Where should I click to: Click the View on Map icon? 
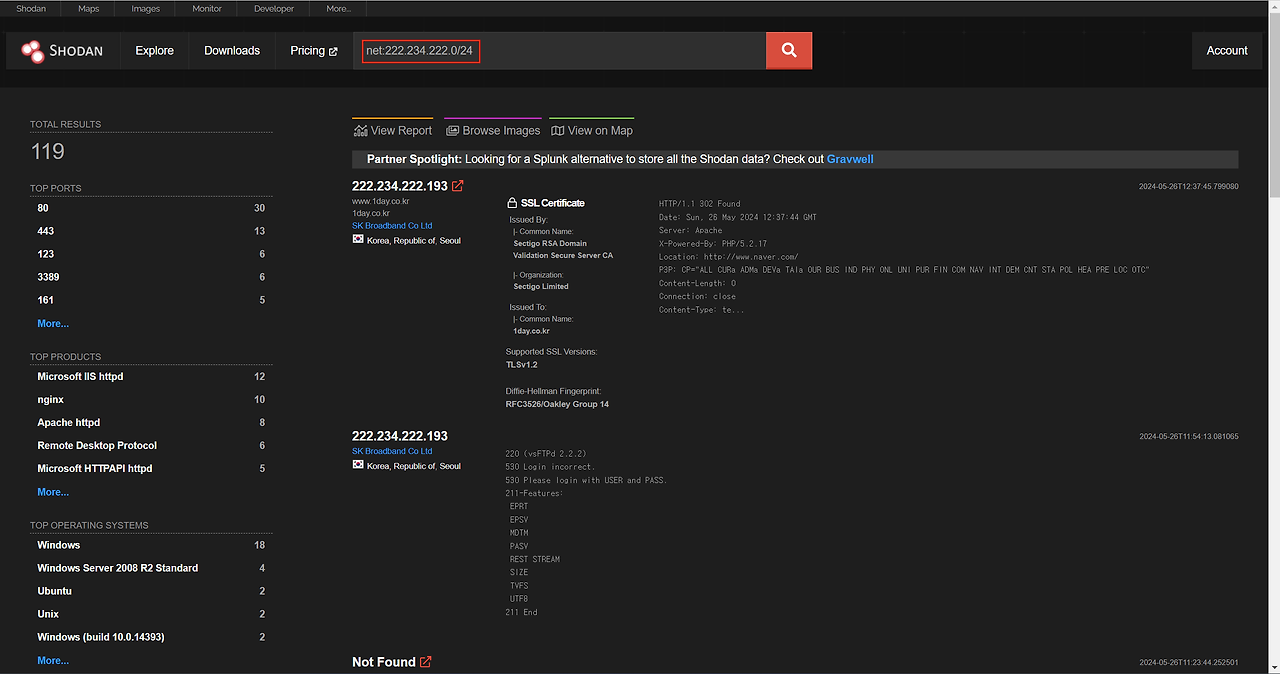tap(557, 131)
